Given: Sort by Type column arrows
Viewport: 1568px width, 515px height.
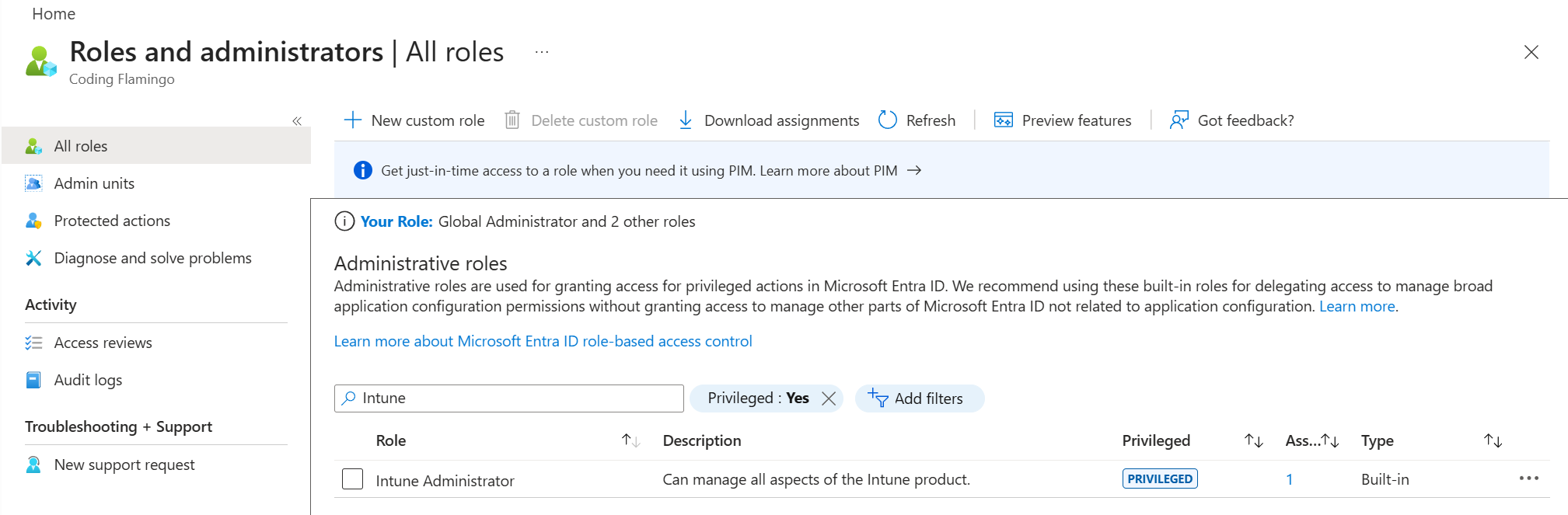Looking at the screenshot, I should [1493, 440].
